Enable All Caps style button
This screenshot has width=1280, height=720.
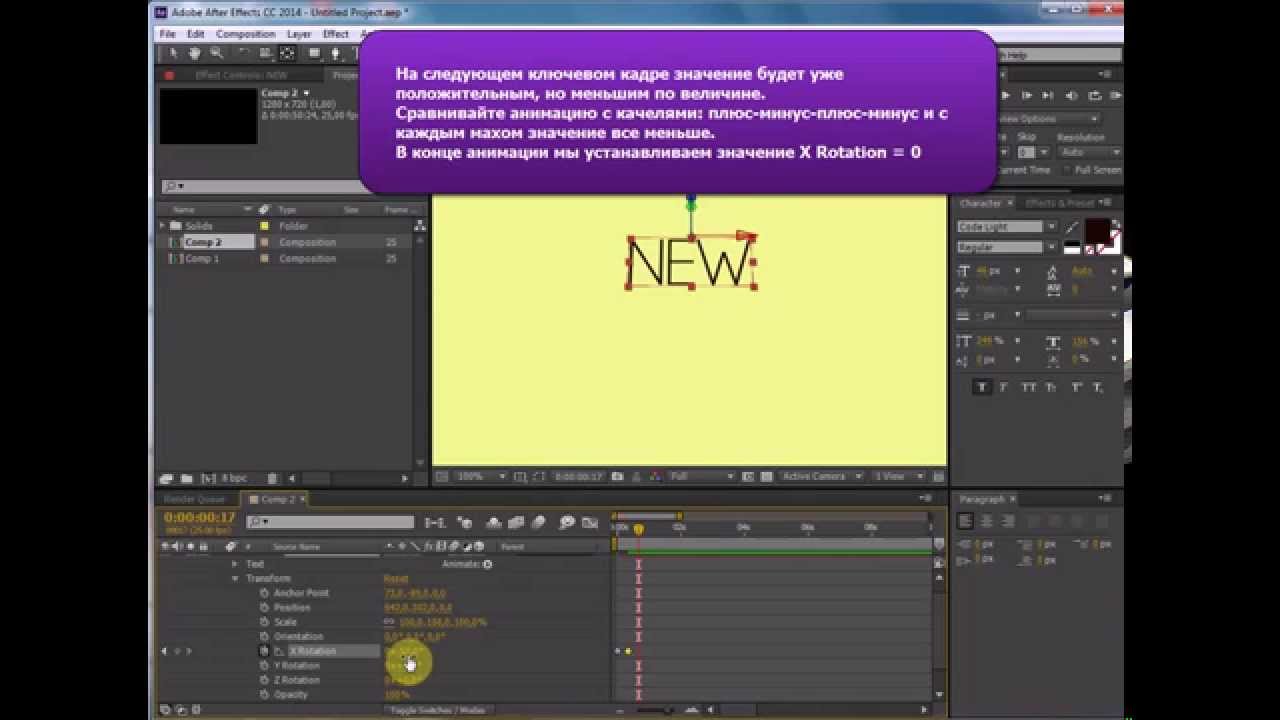1029,388
